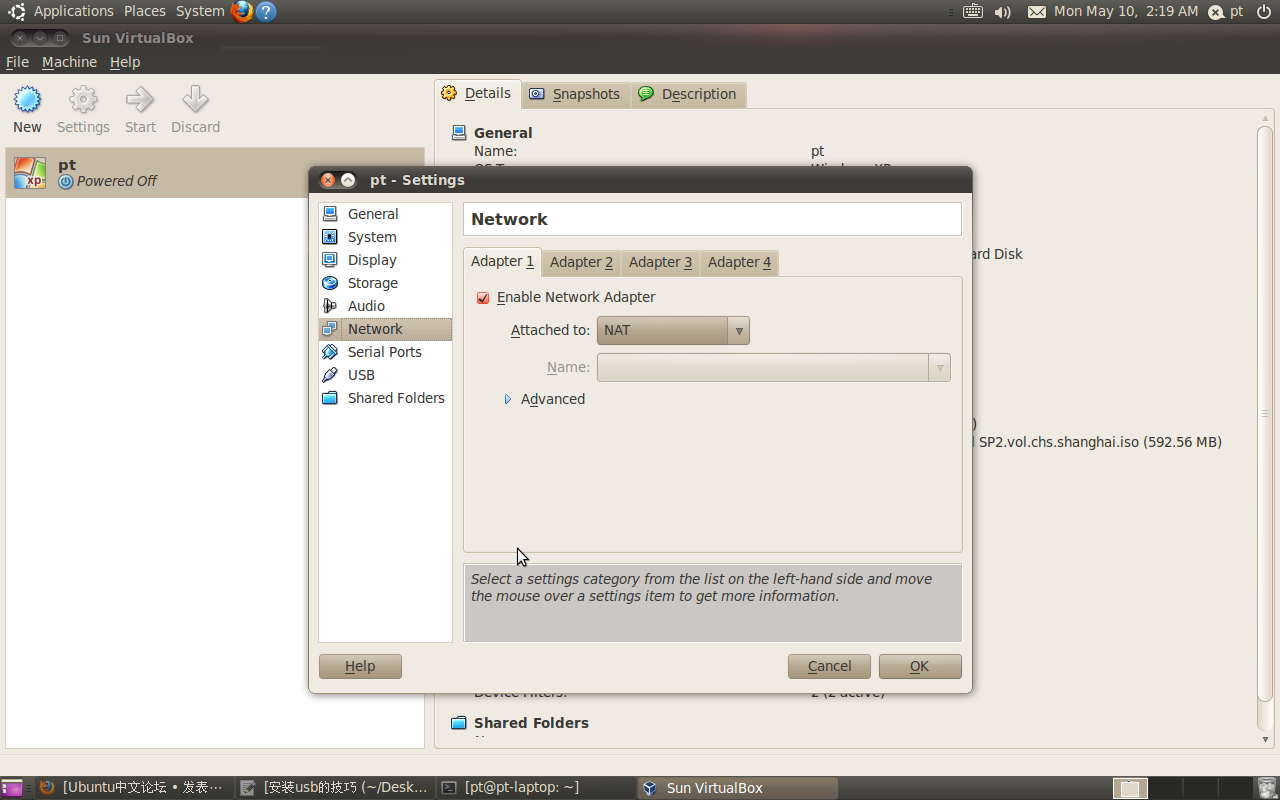Click the New virtual machine toolbar icon

(x=27, y=110)
